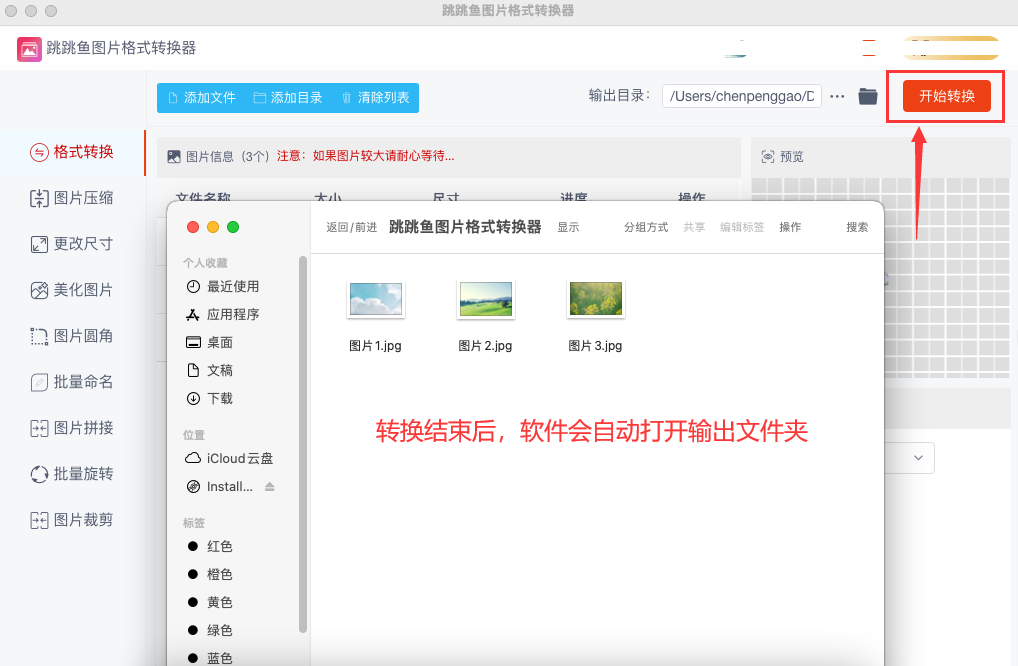Open the 批量旋转 tool
Viewport: 1018px width, 666px height.
click(x=72, y=474)
